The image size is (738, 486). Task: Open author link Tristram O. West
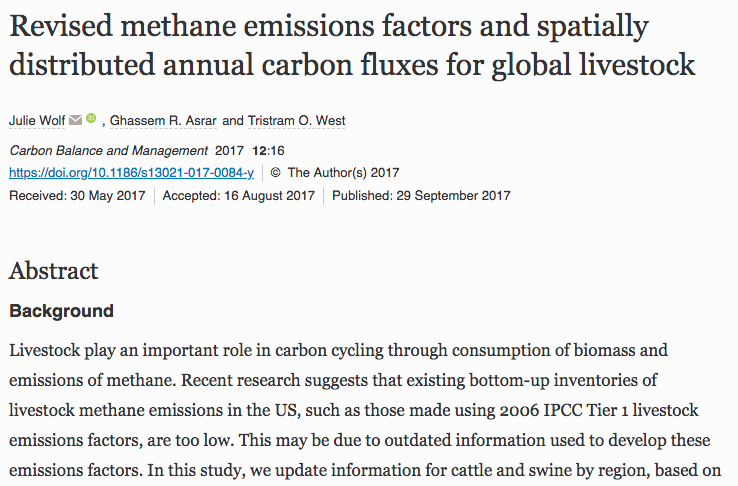297,120
